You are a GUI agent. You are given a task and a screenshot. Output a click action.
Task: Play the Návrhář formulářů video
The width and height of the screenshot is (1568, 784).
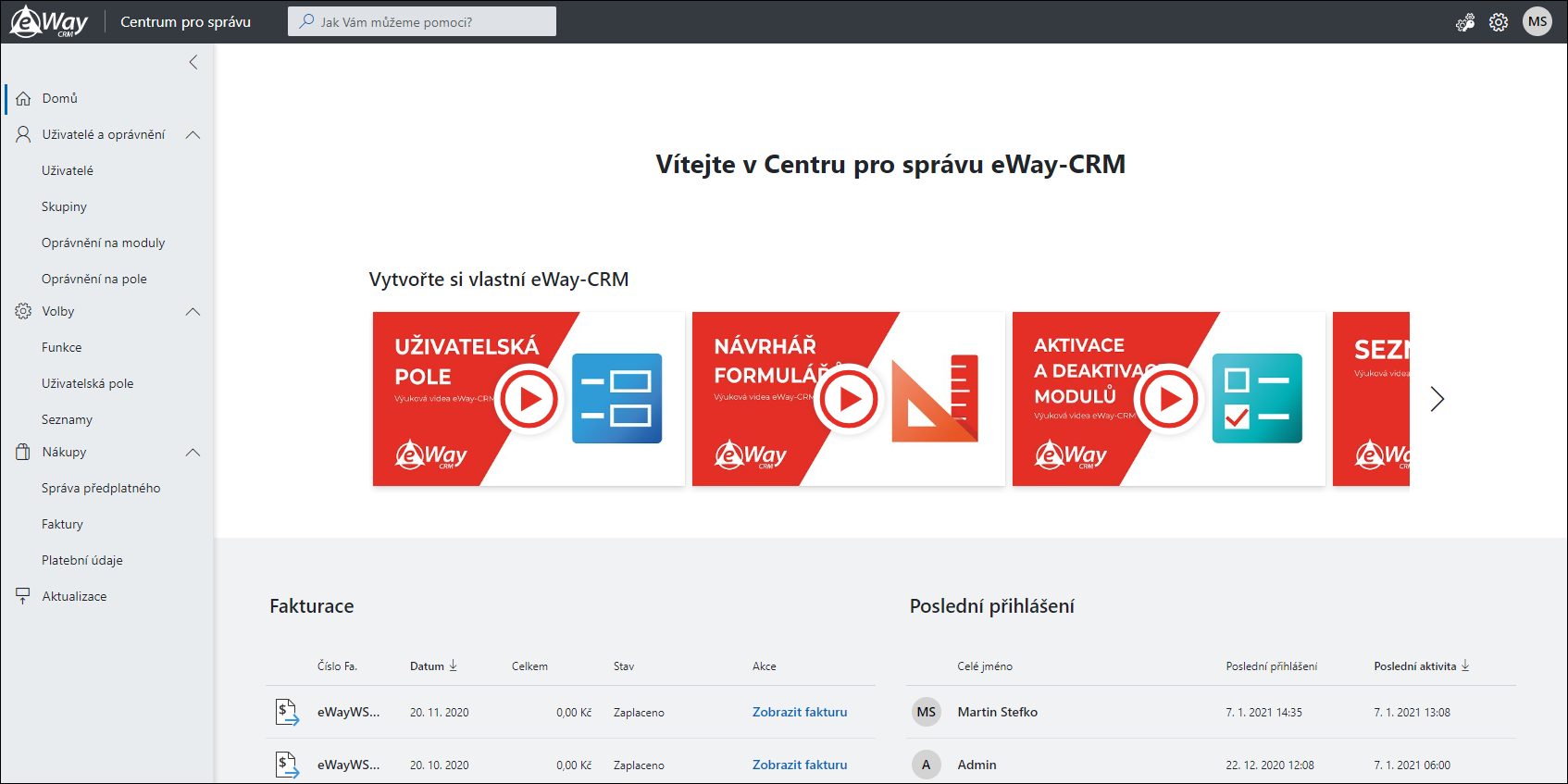pyautogui.click(x=849, y=399)
